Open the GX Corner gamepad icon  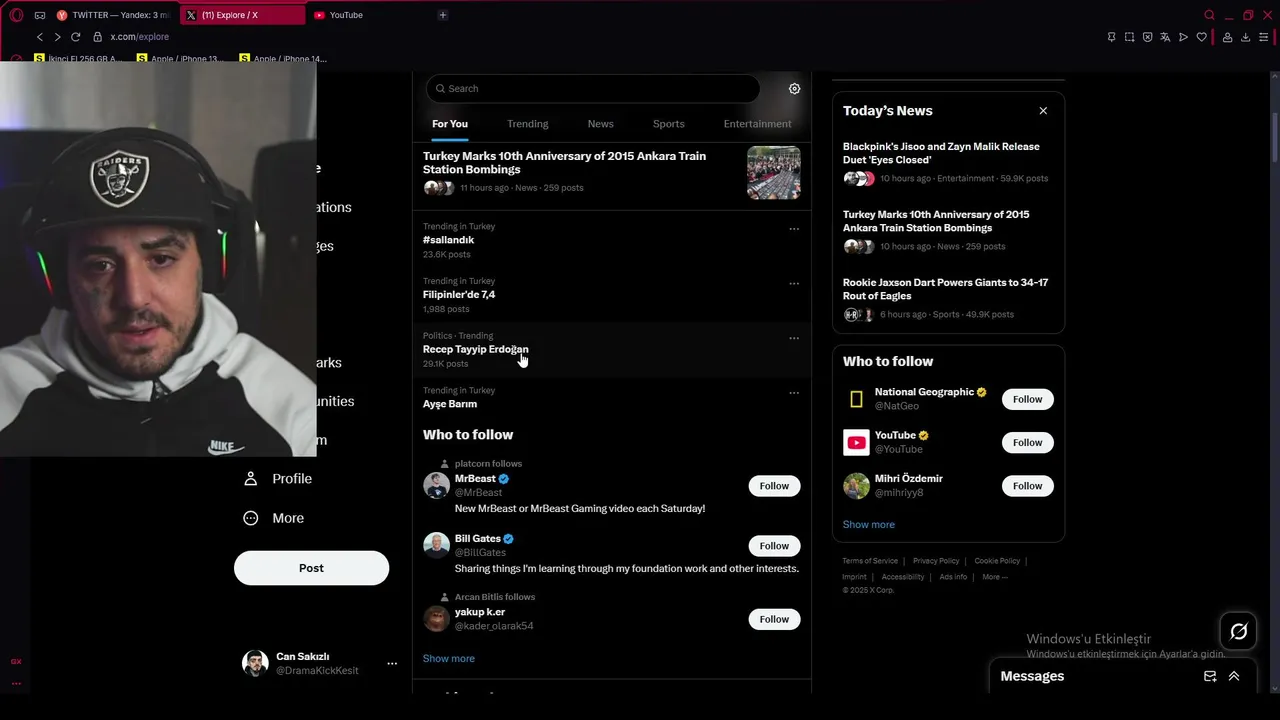tap(40, 15)
